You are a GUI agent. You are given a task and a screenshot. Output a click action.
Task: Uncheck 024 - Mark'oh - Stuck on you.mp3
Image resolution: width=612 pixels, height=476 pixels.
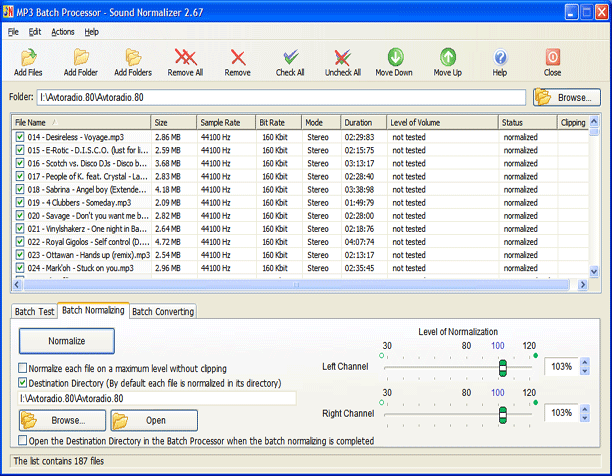tap(20, 268)
